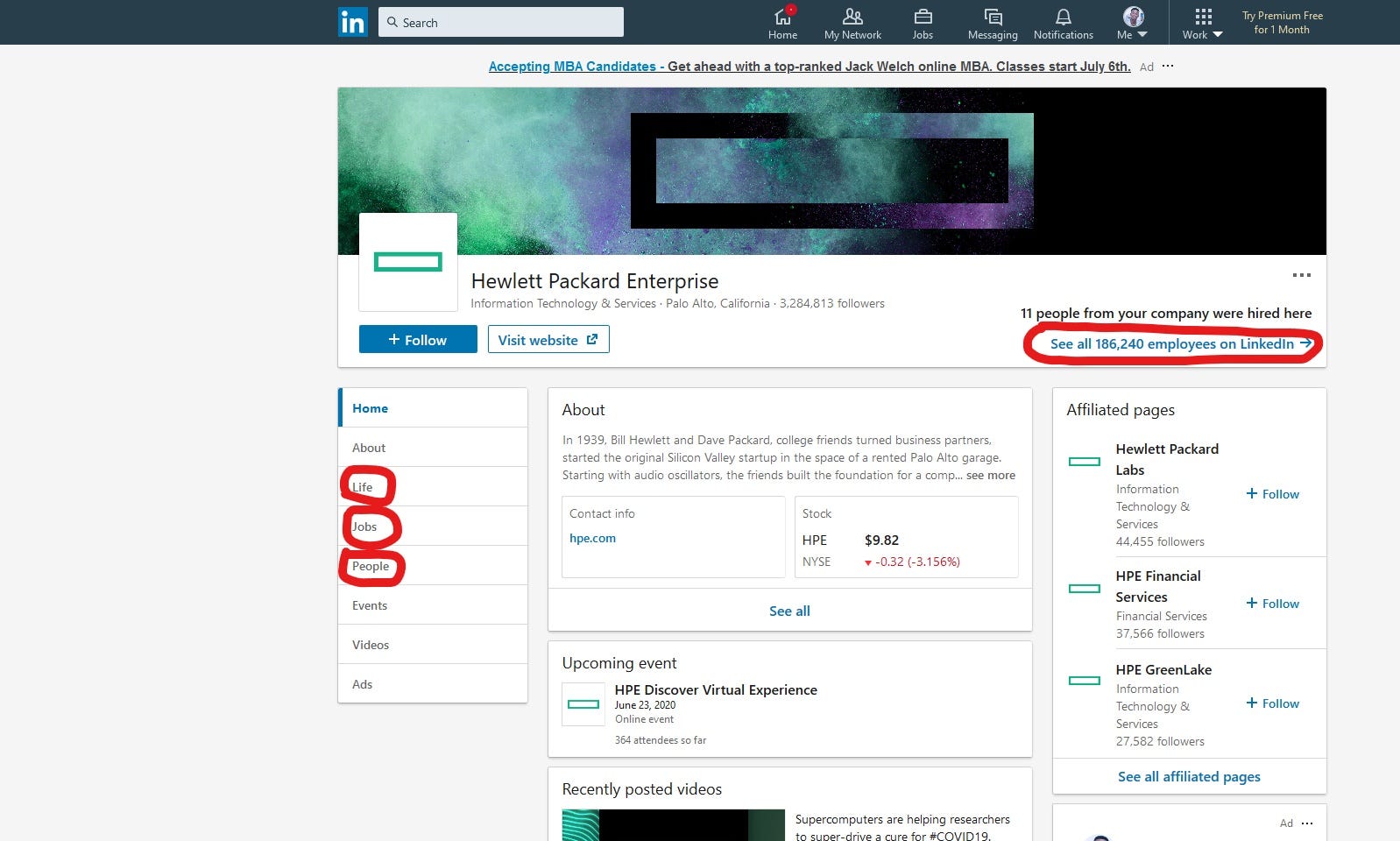Click the HPE Financial Services logo icon
The image size is (1400, 841).
pos(1085,588)
